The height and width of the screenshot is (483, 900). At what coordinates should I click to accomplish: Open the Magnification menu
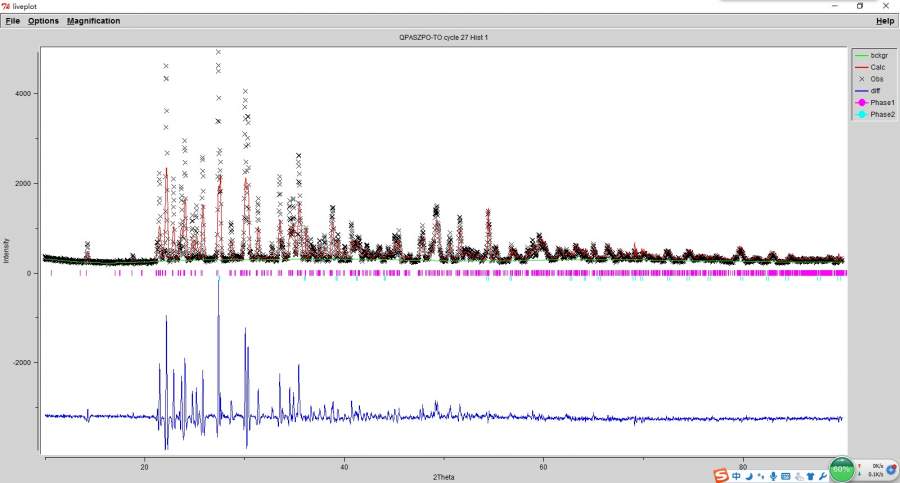click(x=94, y=21)
